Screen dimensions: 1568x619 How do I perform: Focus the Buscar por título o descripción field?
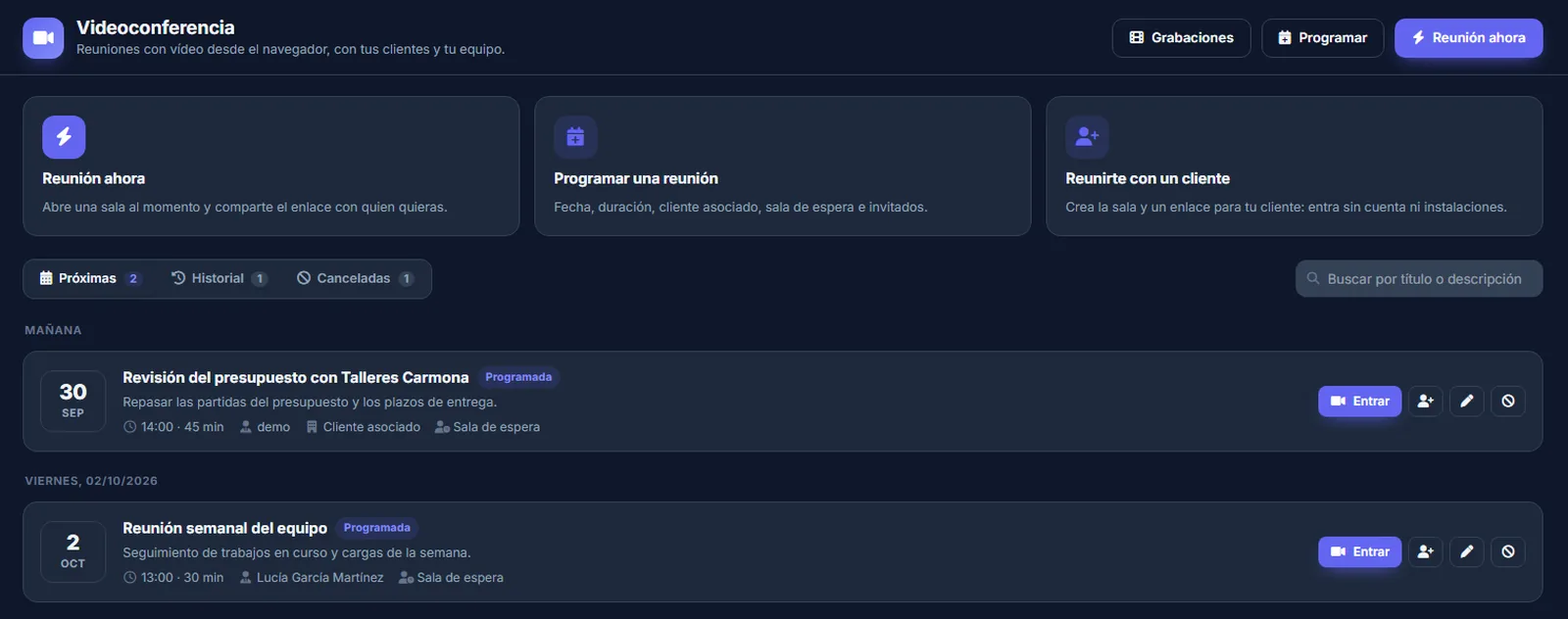[x=1419, y=278]
